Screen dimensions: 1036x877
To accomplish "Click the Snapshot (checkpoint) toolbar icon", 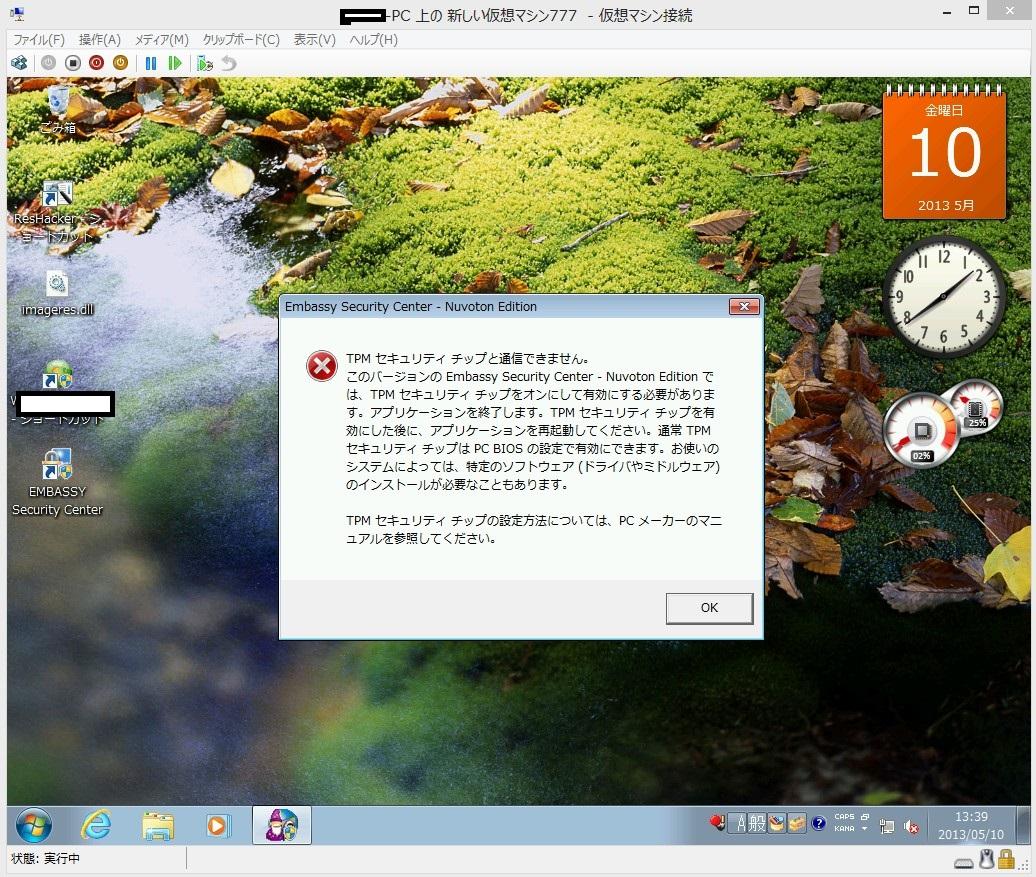I will pos(205,63).
